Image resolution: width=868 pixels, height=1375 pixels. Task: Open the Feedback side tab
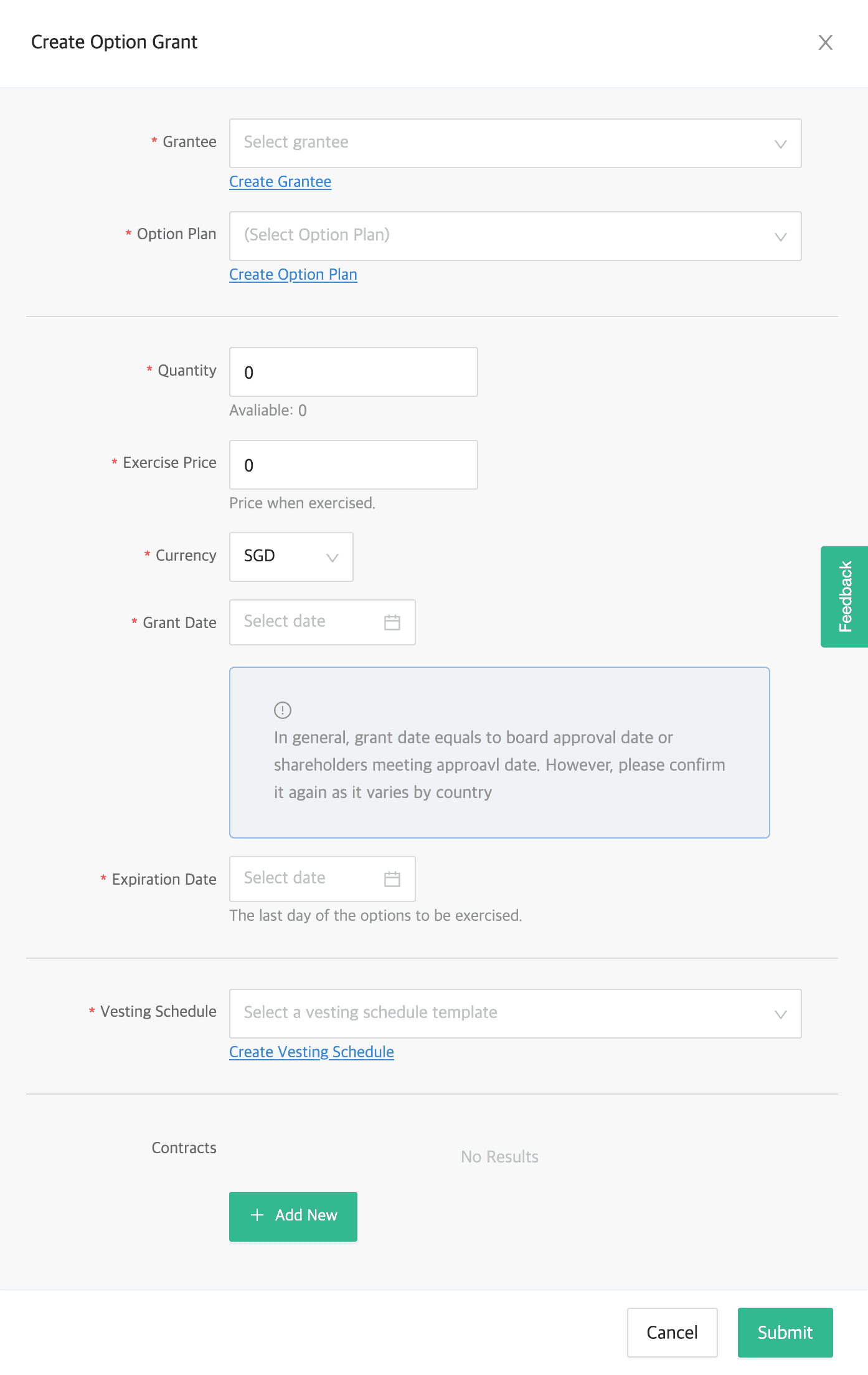(844, 597)
